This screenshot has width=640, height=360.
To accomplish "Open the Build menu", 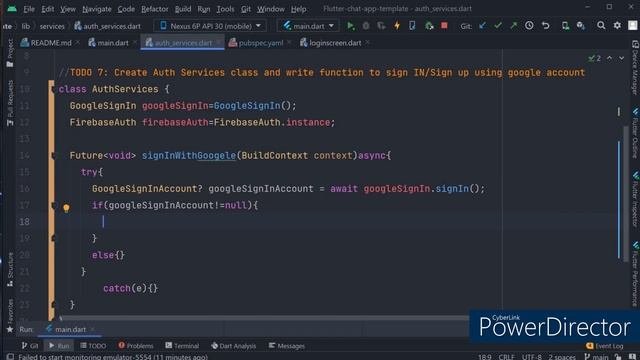I will (182, 9).
